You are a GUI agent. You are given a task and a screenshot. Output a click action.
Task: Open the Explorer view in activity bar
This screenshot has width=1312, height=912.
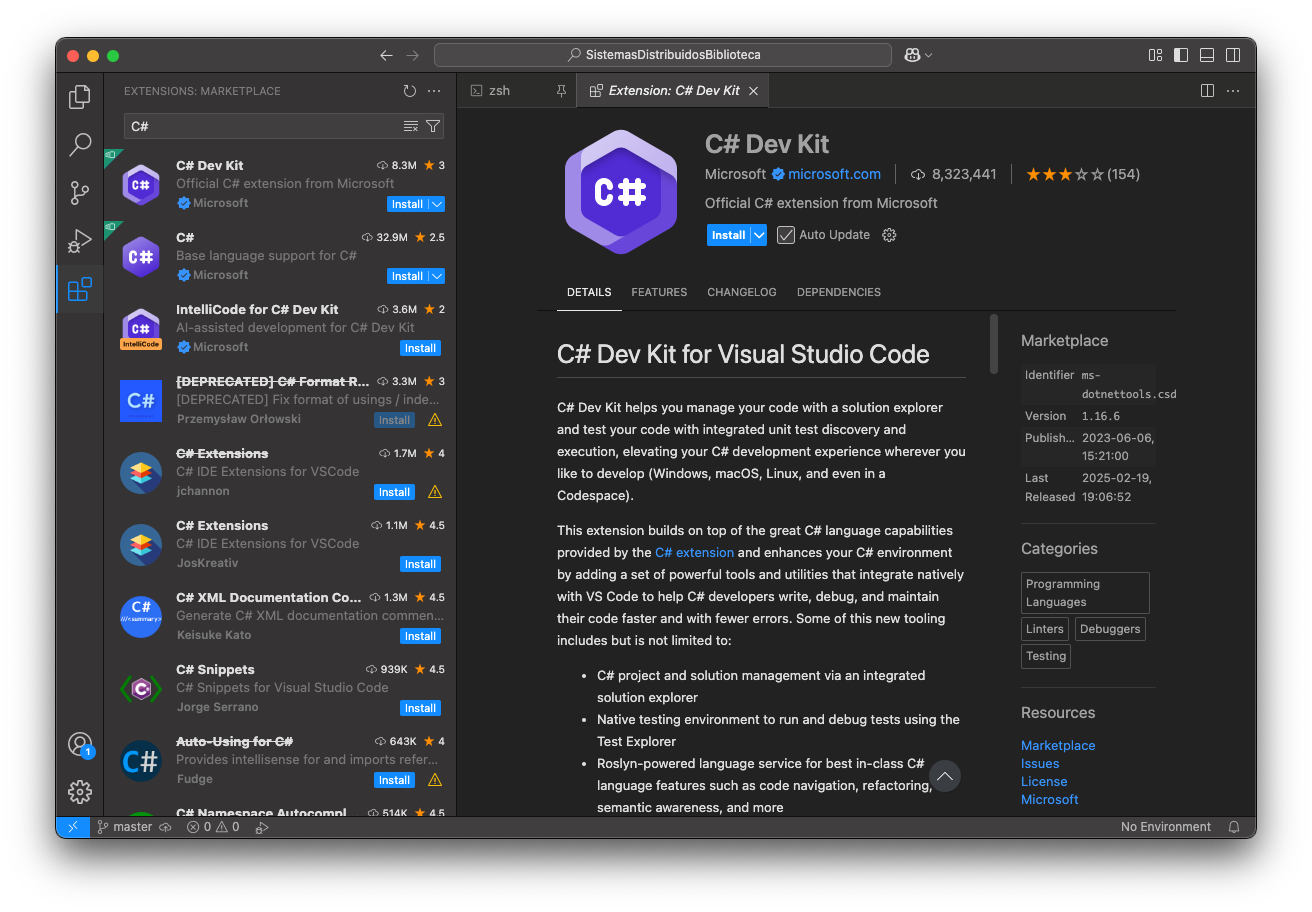click(x=80, y=97)
